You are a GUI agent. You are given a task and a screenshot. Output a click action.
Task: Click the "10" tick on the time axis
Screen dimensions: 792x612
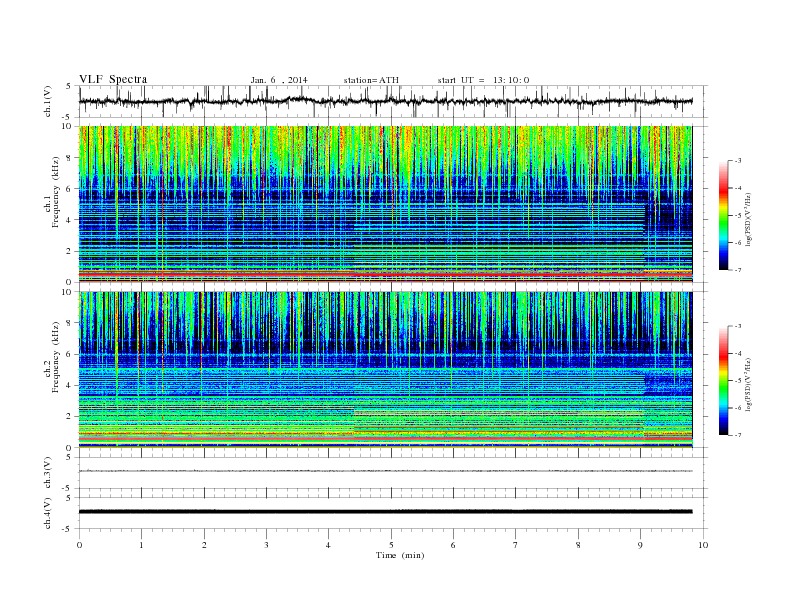(703, 545)
